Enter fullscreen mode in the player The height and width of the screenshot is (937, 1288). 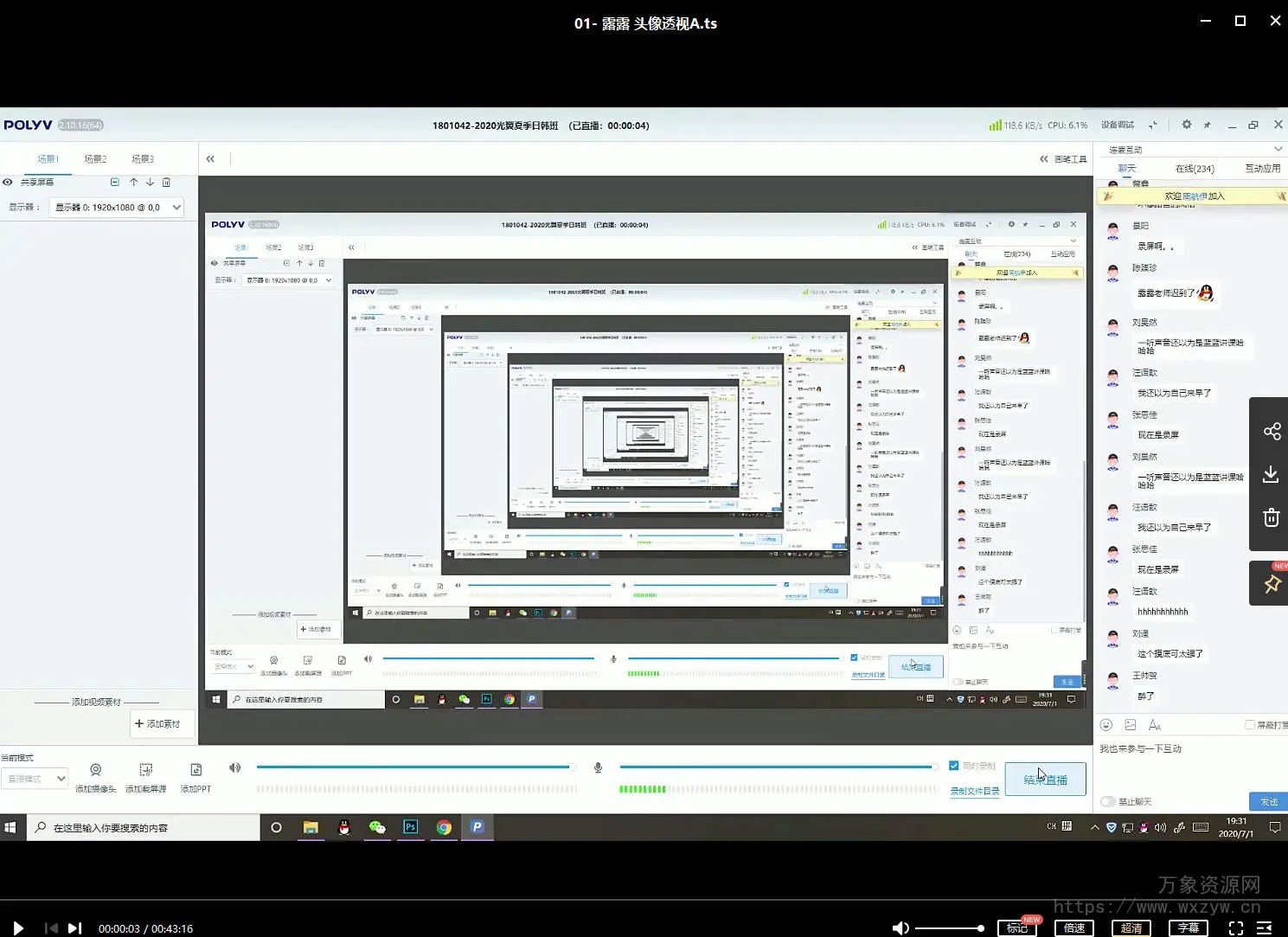[x=1236, y=928]
